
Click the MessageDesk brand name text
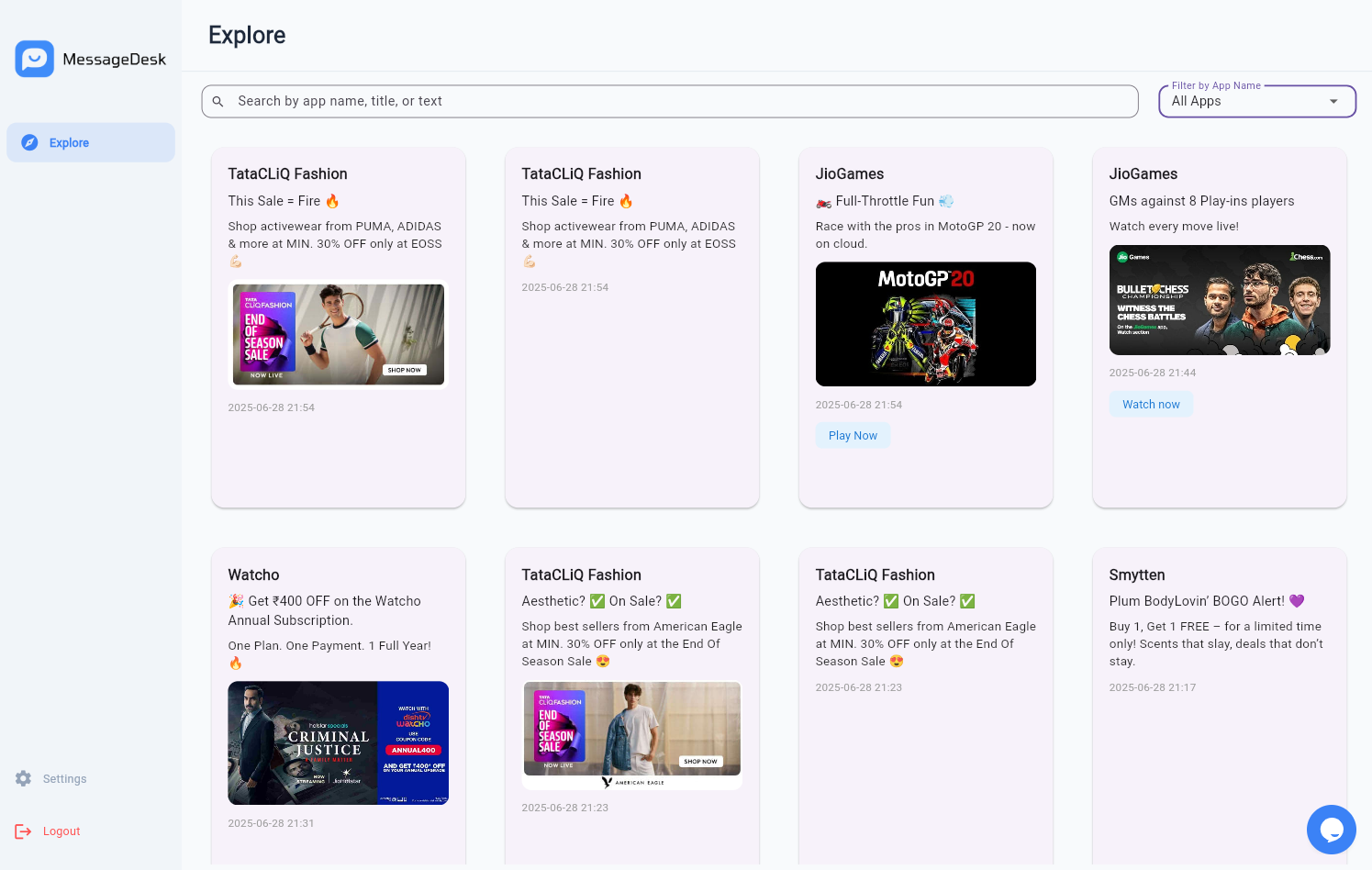(x=114, y=60)
